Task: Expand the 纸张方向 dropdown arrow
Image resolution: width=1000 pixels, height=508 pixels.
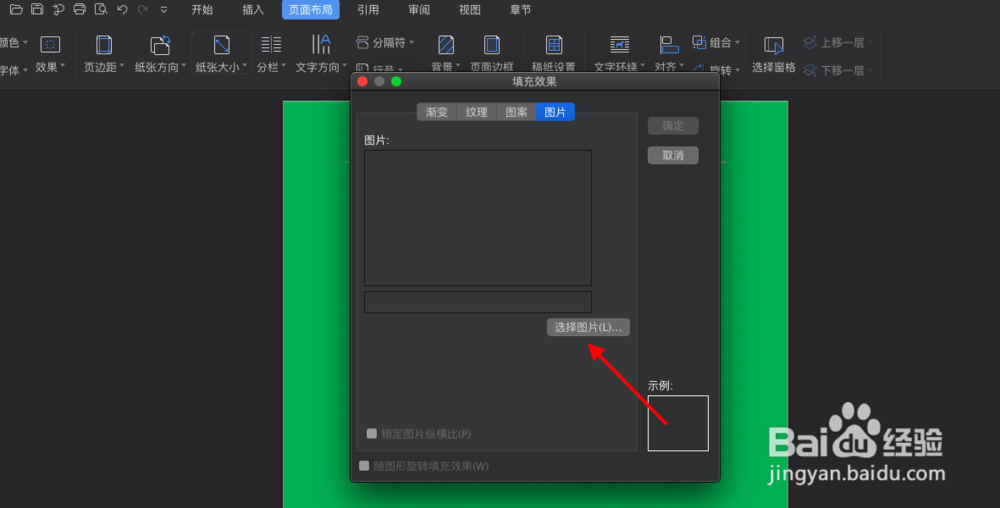Action: click(184, 66)
